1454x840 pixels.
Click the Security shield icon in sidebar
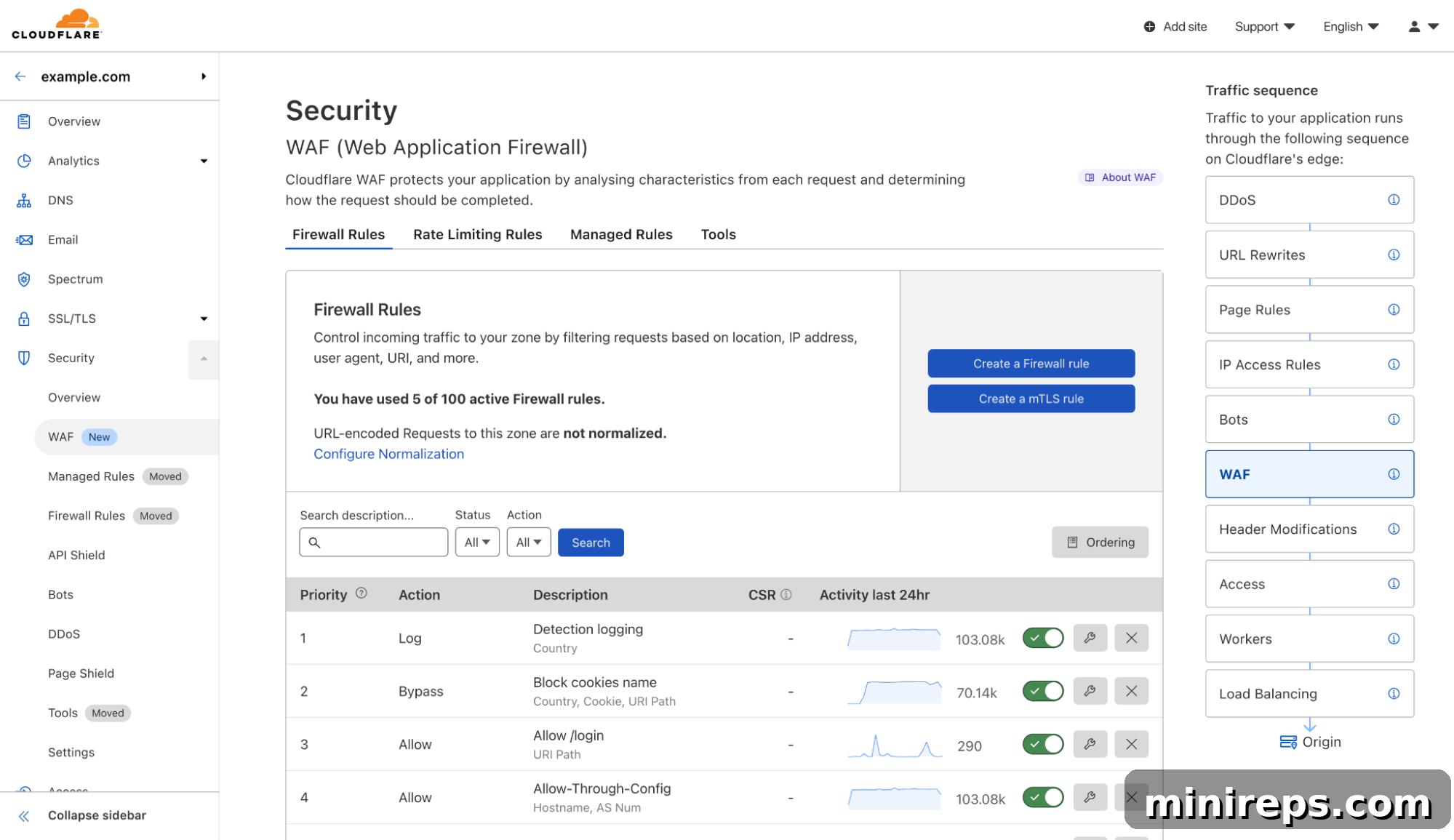pos(24,358)
